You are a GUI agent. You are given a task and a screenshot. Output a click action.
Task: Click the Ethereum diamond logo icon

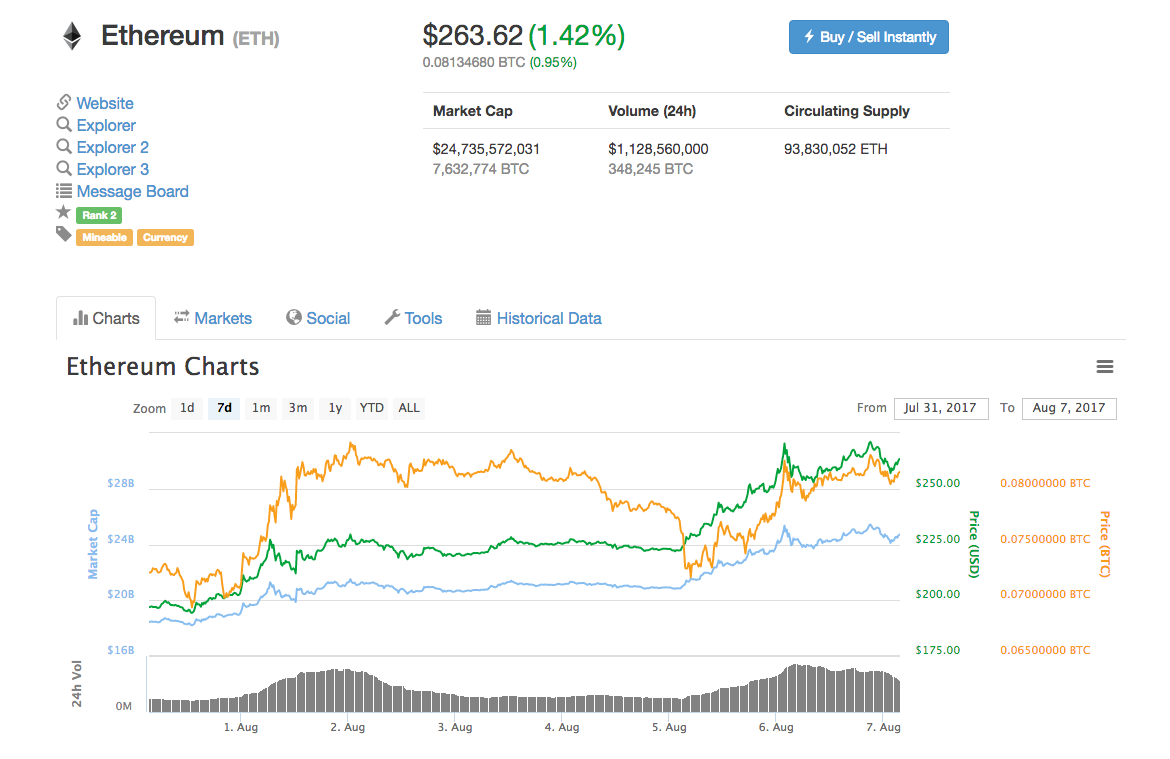(72, 36)
